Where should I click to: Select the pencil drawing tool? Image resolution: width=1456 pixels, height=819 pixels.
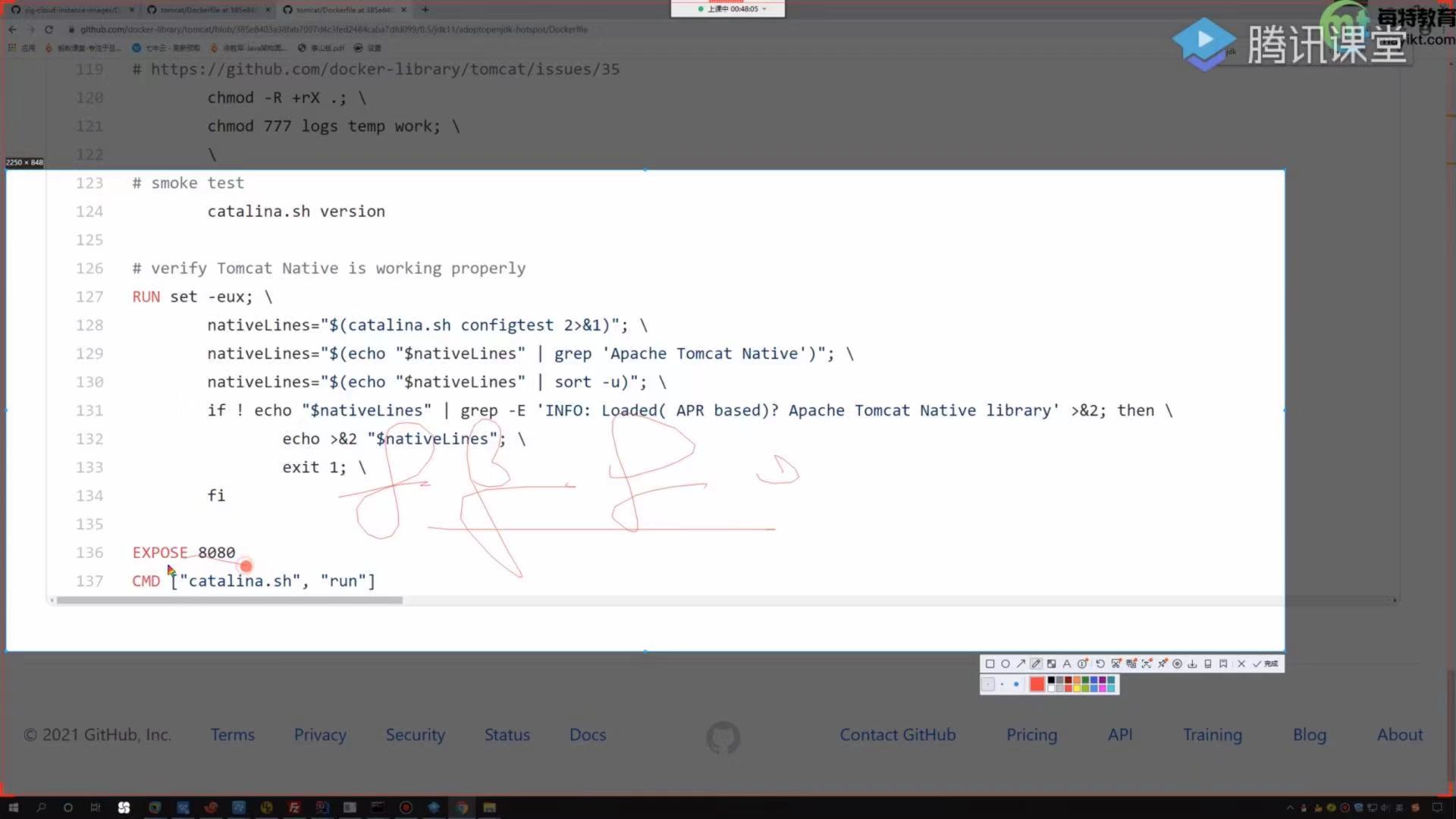[x=1036, y=664]
